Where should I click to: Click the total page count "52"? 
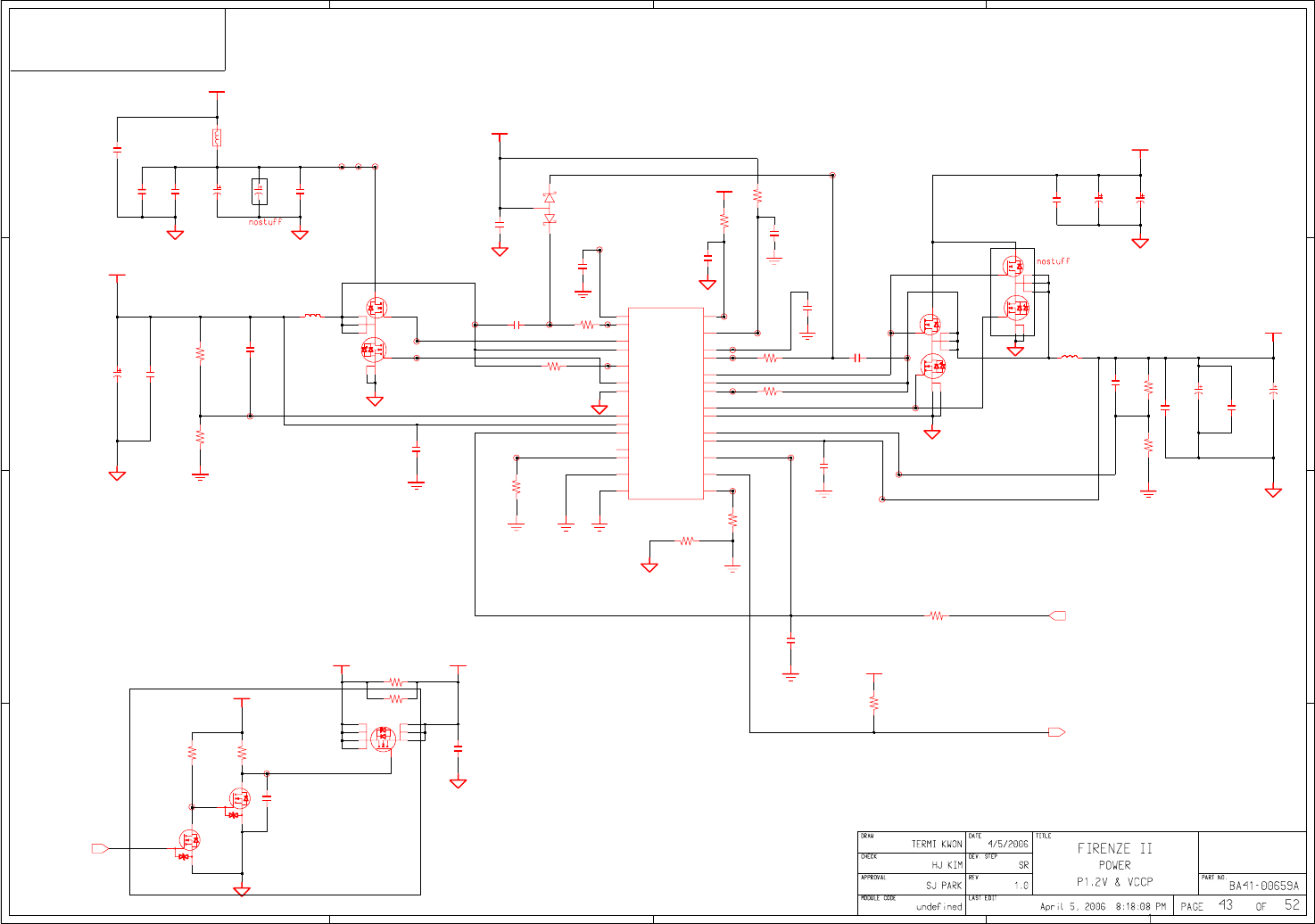pyautogui.click(x=1293, y=905)
